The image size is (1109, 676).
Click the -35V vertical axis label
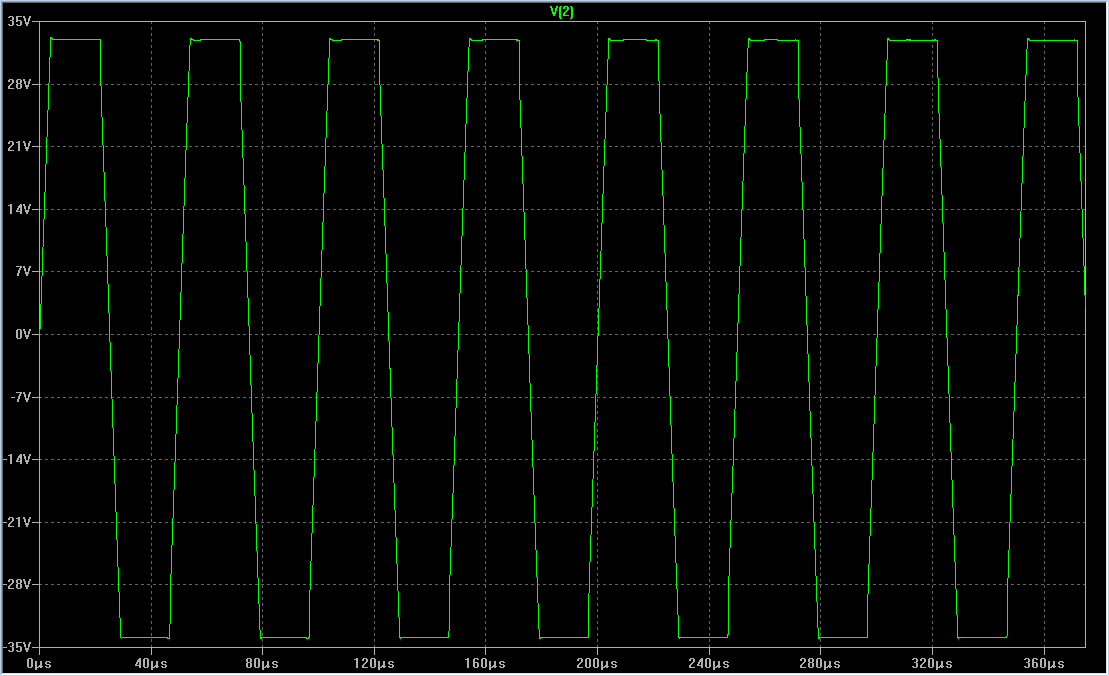click(x=18, y=647)
